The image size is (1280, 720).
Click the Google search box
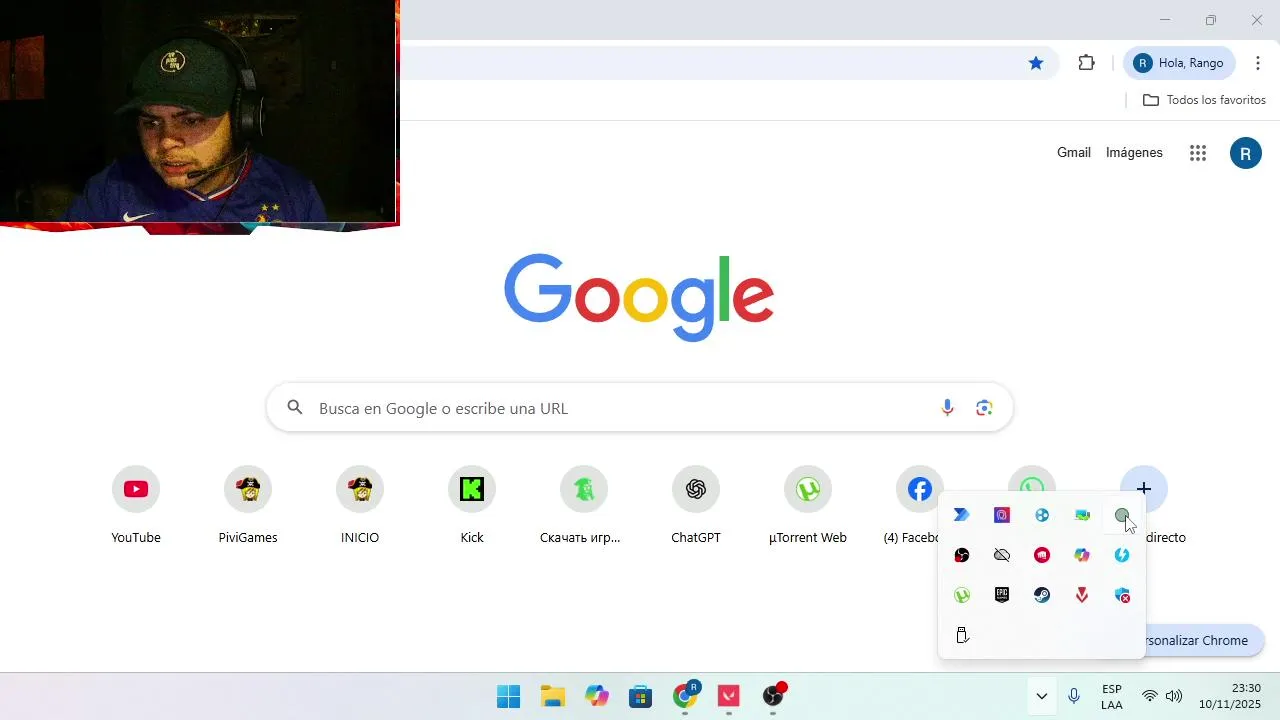tap(640, 408)
